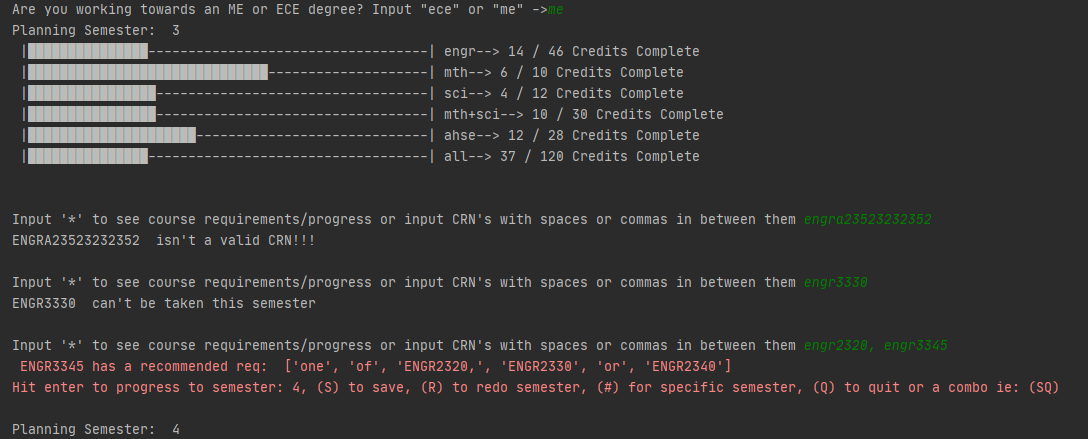Screen dimensions: 1088x439
Task: Click the 'Planning Semester: 3' heading
Action: click(x=96, y=31)
